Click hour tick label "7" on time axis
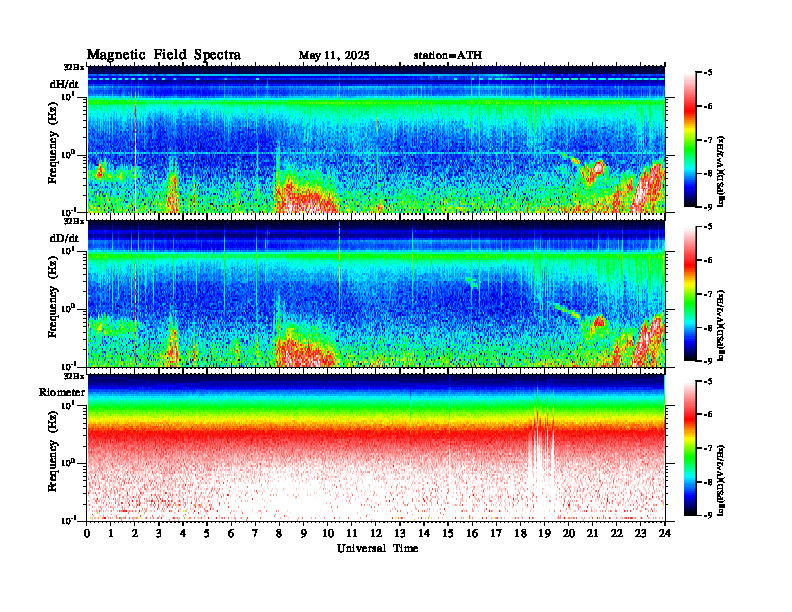This screenshot has width=792, height=612. coord(255,533)
